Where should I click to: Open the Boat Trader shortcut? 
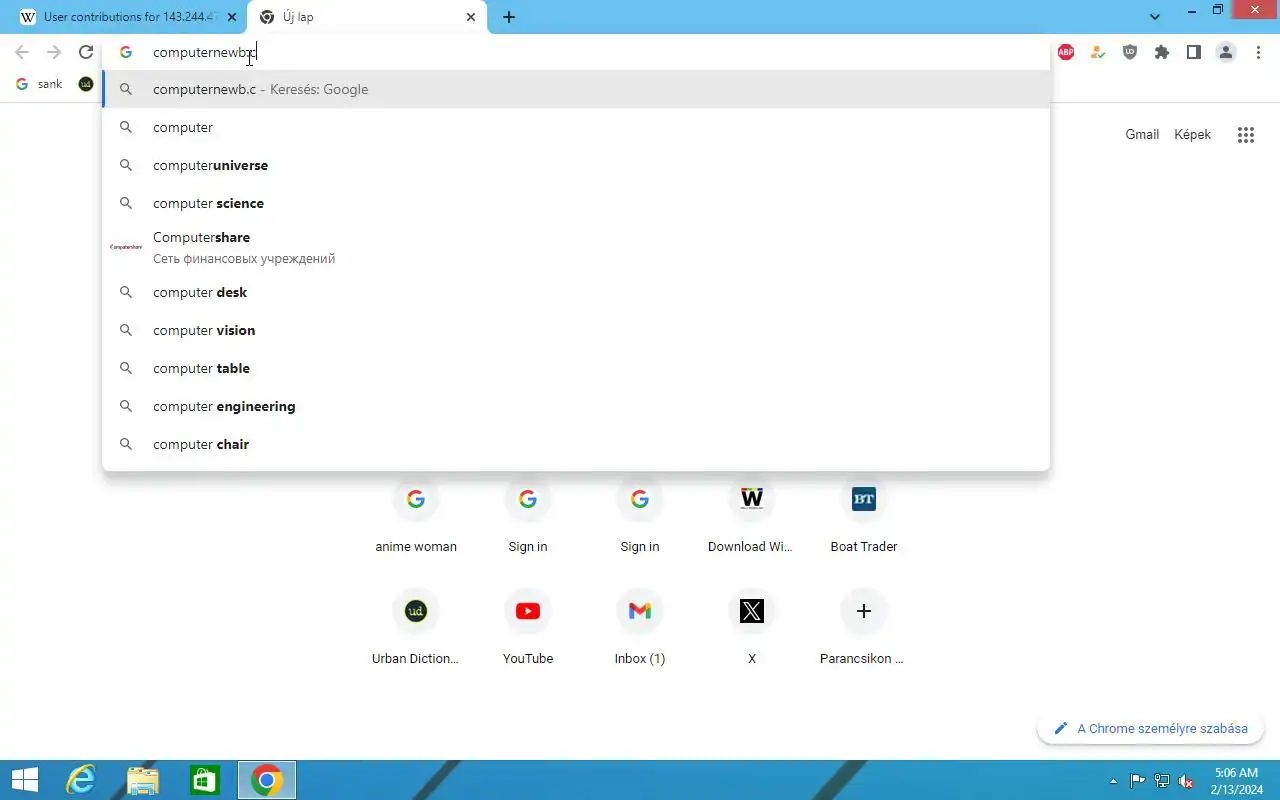[x=864, y=516]
